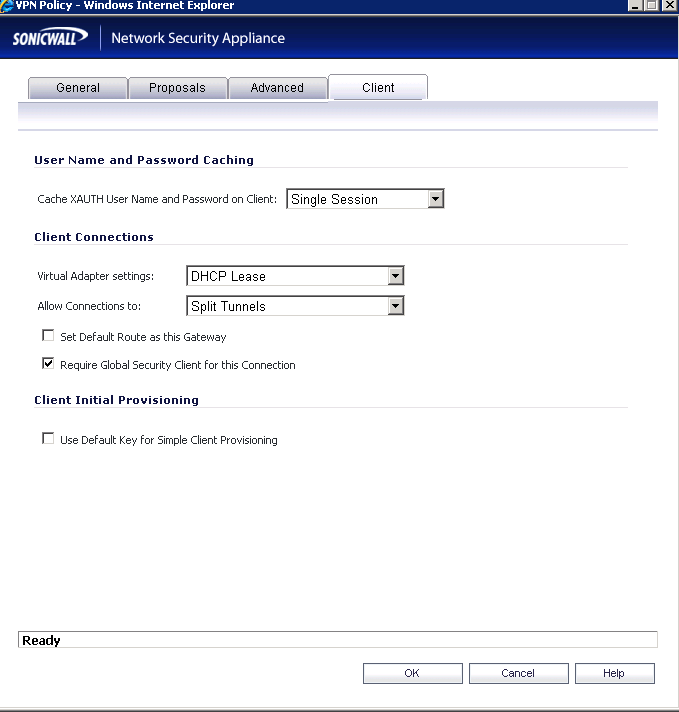Click the Client Connections heading
Screen dimensions: 679x712
94,237
